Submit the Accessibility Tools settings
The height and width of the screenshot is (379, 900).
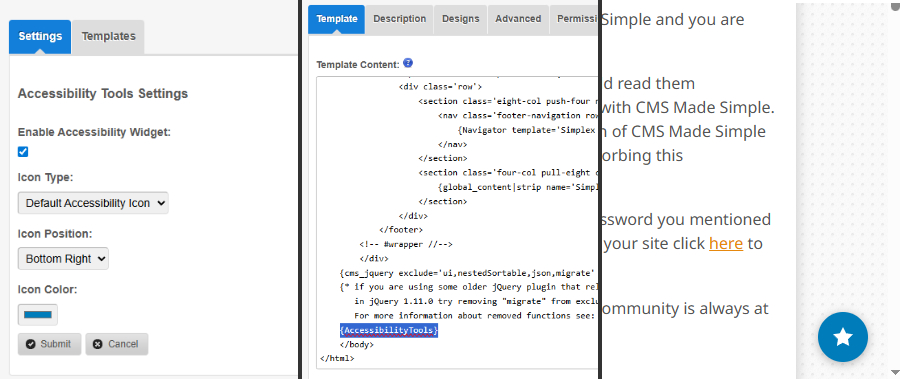[49, 344]
